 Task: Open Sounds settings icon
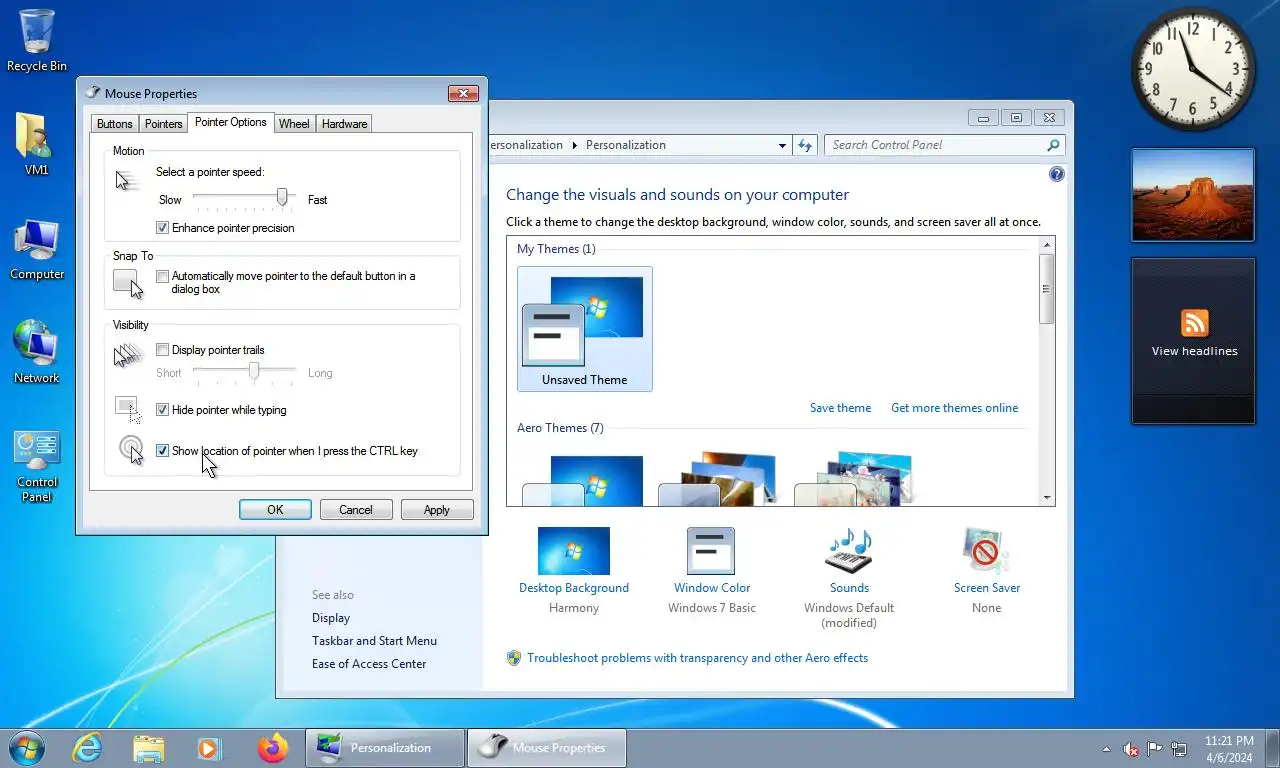(x=849, y=551)
